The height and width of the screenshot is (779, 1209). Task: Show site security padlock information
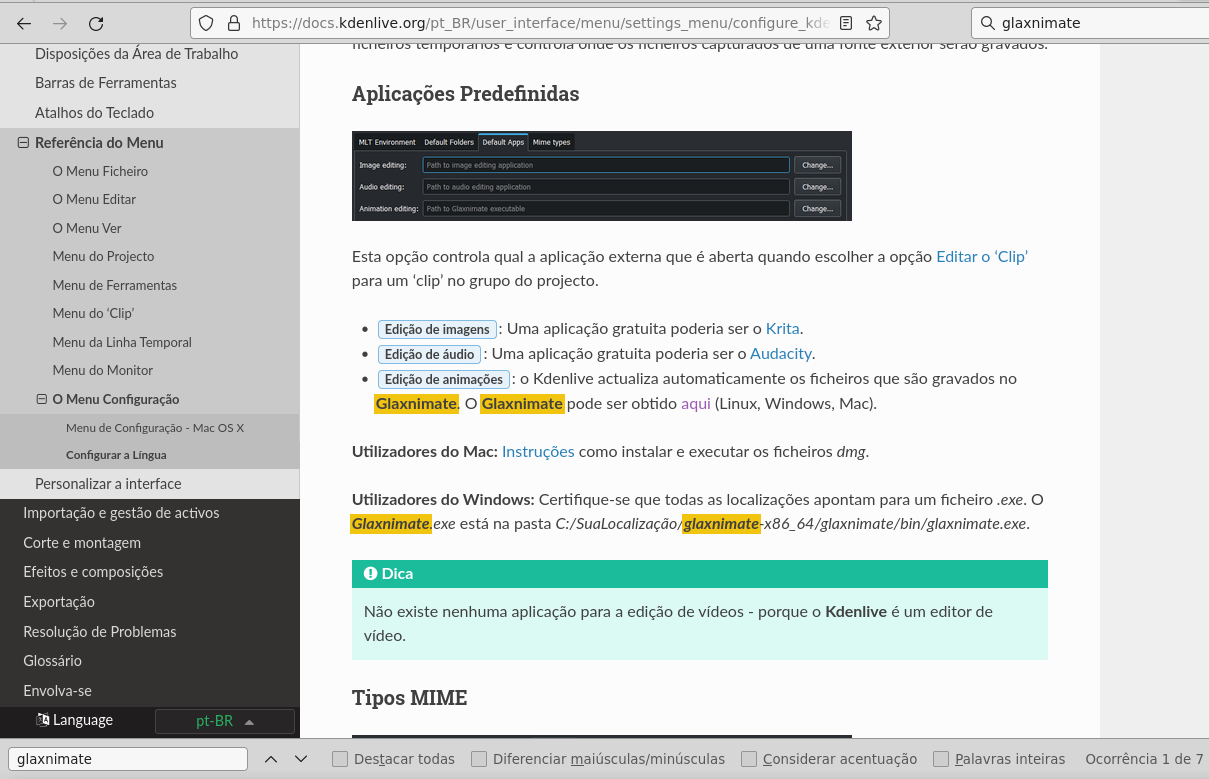234,23
